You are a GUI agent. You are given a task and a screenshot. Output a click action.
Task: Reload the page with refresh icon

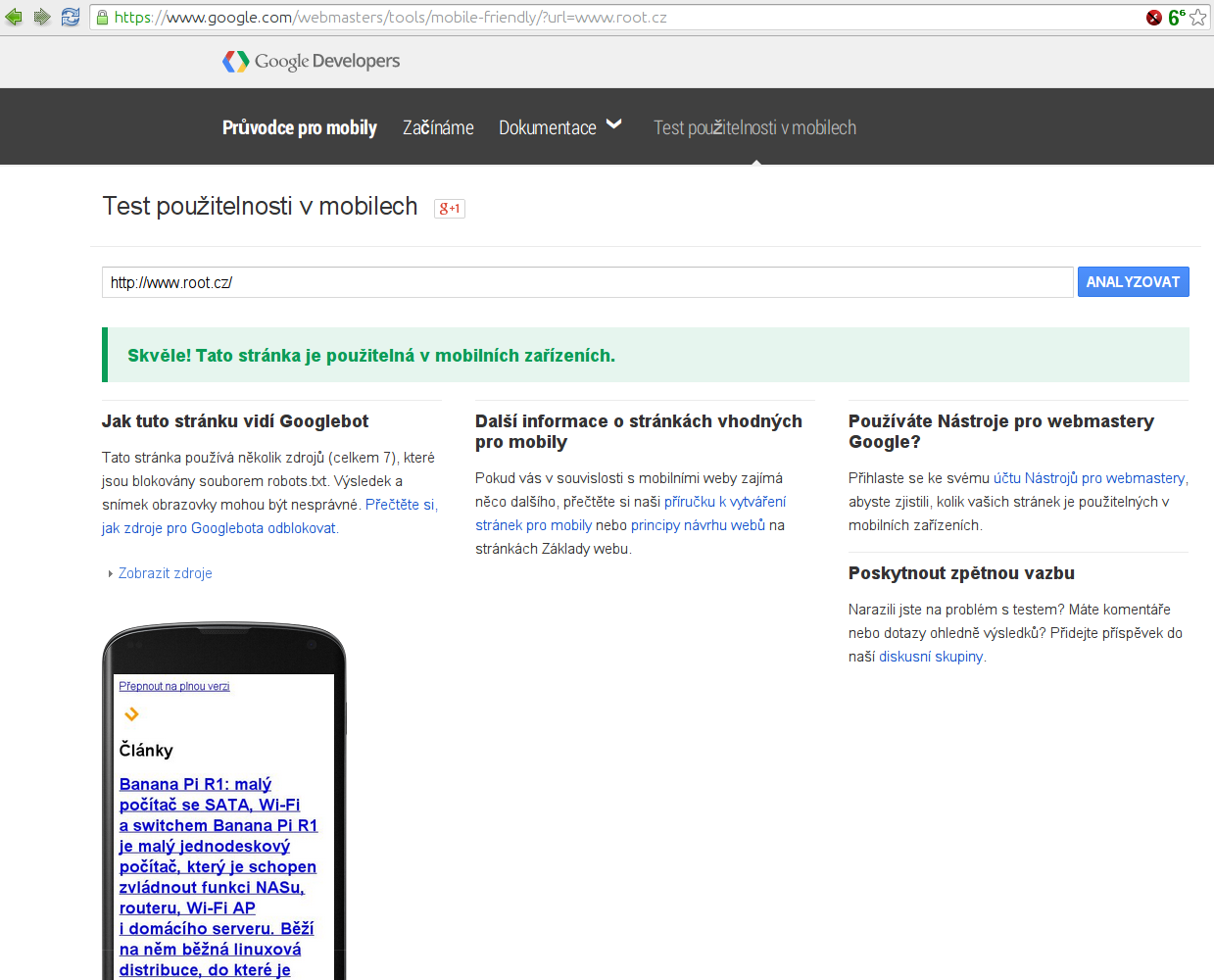(71, 17)
